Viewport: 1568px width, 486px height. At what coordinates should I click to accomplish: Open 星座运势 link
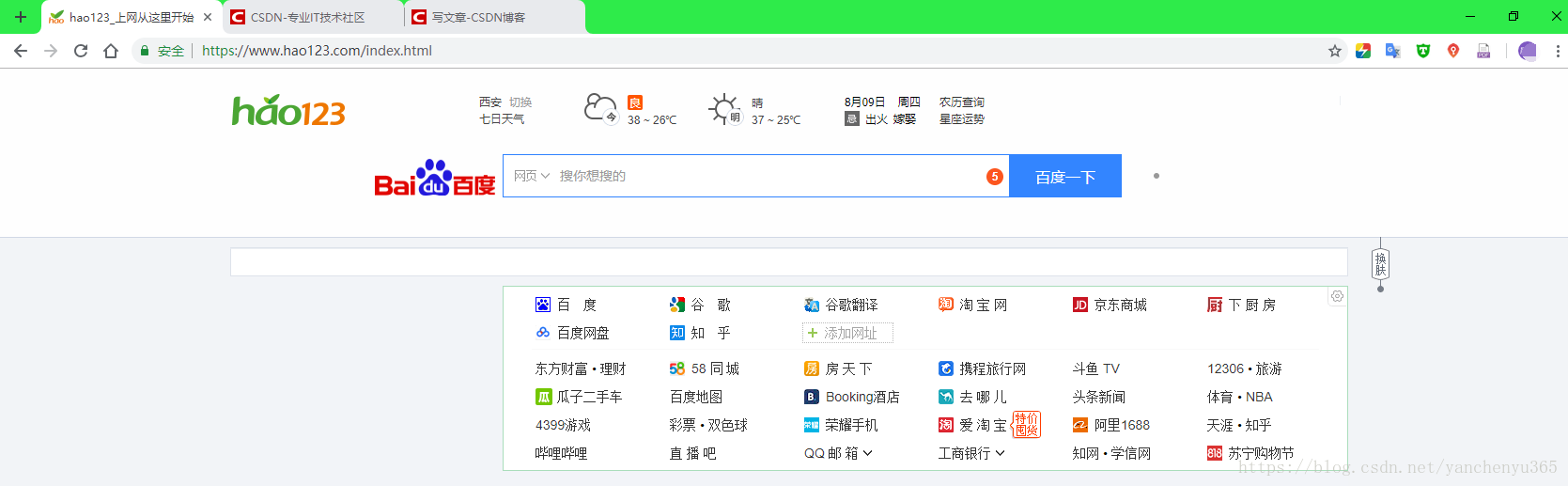click(x=962, y=119)
